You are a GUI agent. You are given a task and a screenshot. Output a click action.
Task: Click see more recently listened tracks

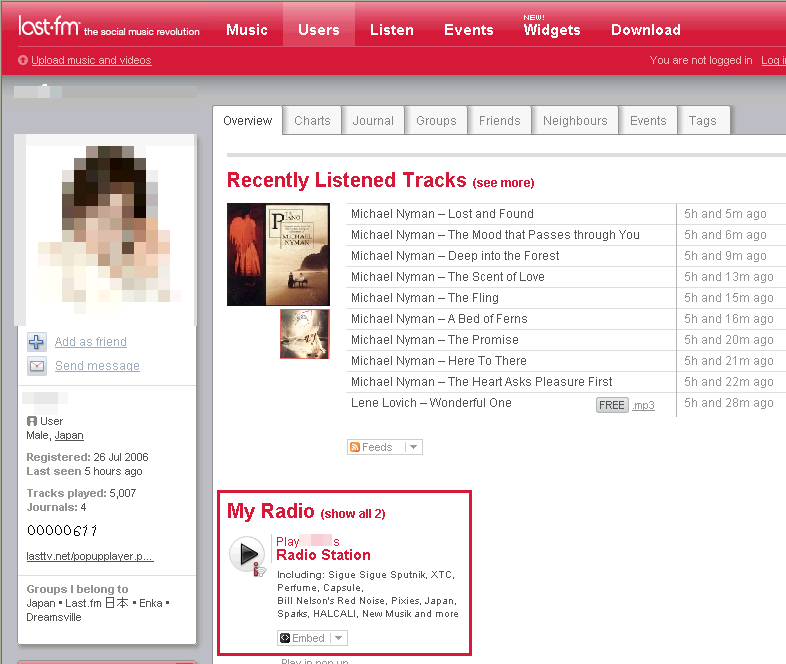point(503,183)
